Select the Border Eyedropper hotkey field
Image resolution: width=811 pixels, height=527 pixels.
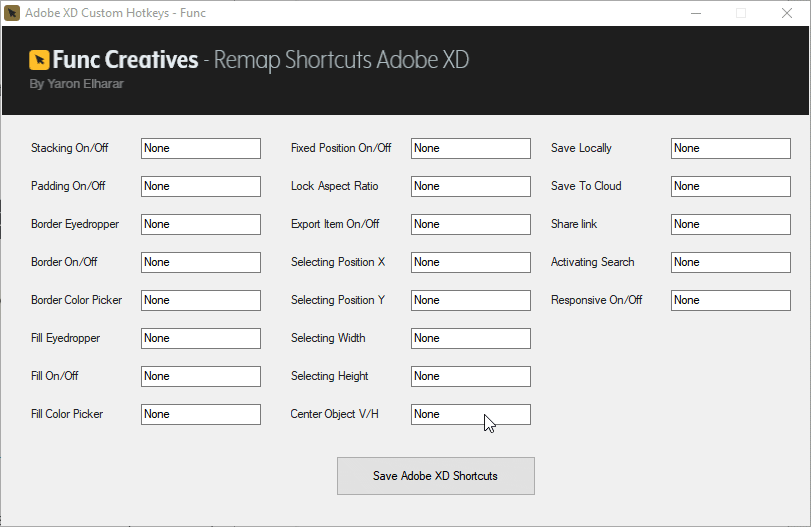tap(201, 224)
